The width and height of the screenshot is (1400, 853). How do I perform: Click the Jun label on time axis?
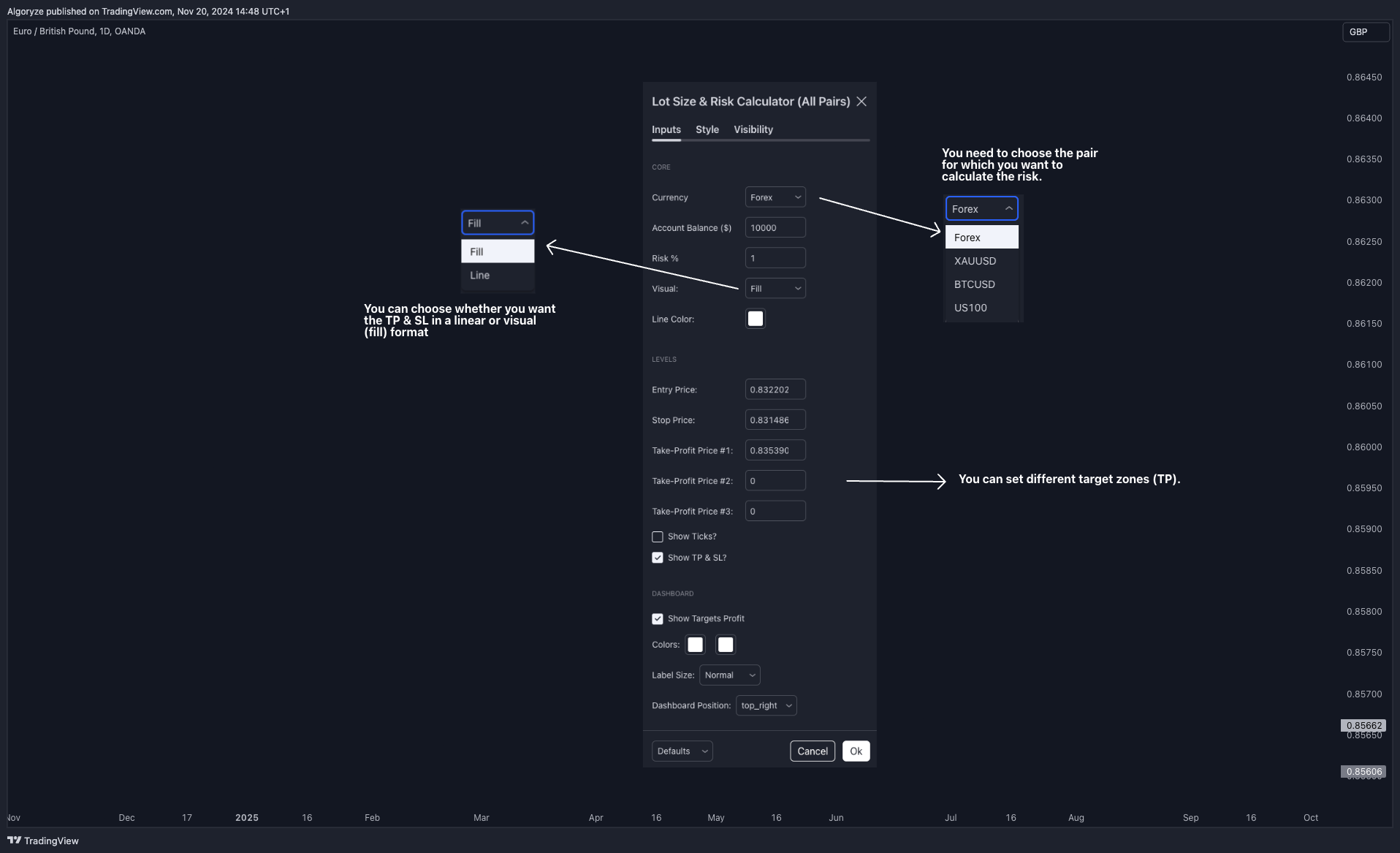[836, 817]
